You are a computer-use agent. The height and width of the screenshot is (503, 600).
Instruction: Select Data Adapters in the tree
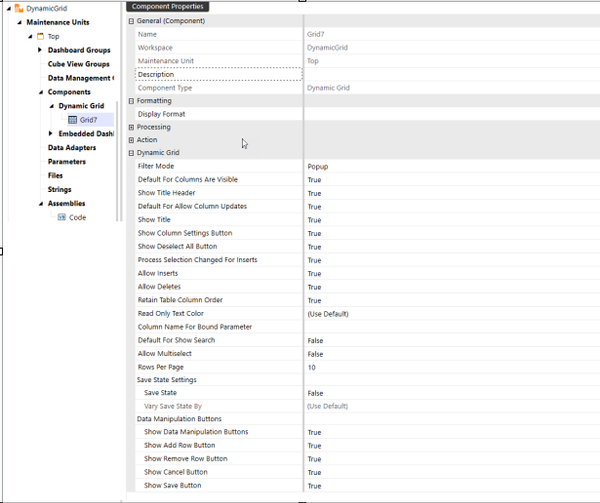70,147
